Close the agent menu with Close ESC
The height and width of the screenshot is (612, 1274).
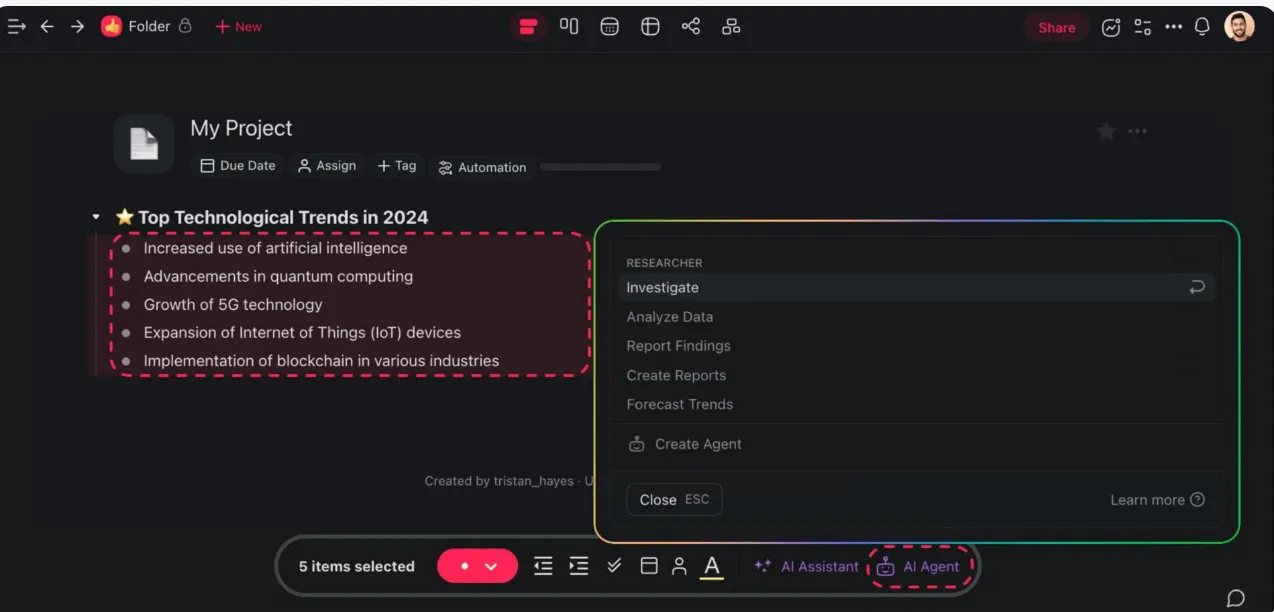tap(674, 500)
